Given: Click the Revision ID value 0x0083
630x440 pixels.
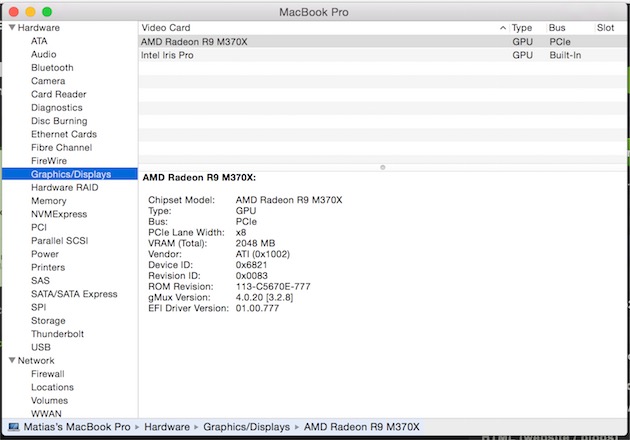Looking at the screenshot, I should (252, 276).
